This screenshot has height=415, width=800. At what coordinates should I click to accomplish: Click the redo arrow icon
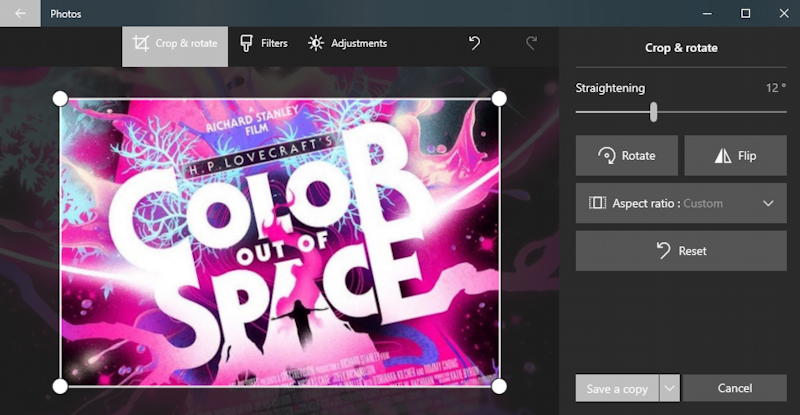[x=532, y=43]
